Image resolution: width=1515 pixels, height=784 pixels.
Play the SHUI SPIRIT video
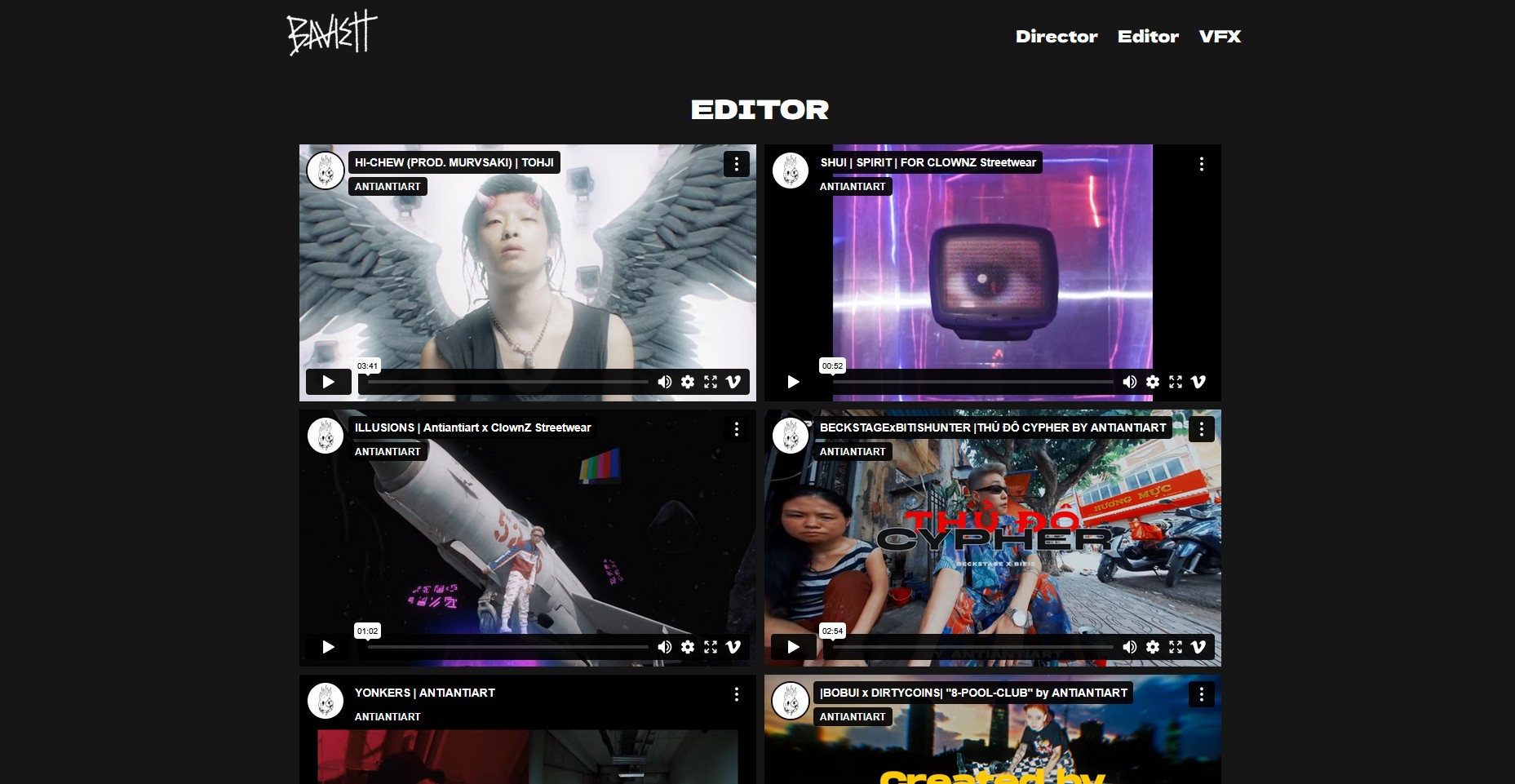(793, 382)
